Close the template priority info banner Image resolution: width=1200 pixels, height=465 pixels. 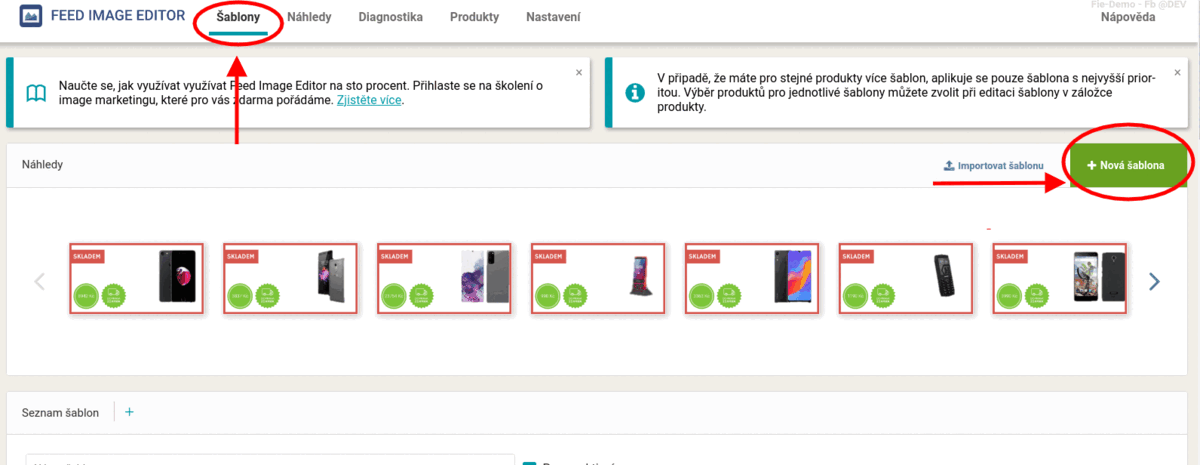coord(1178,72)
